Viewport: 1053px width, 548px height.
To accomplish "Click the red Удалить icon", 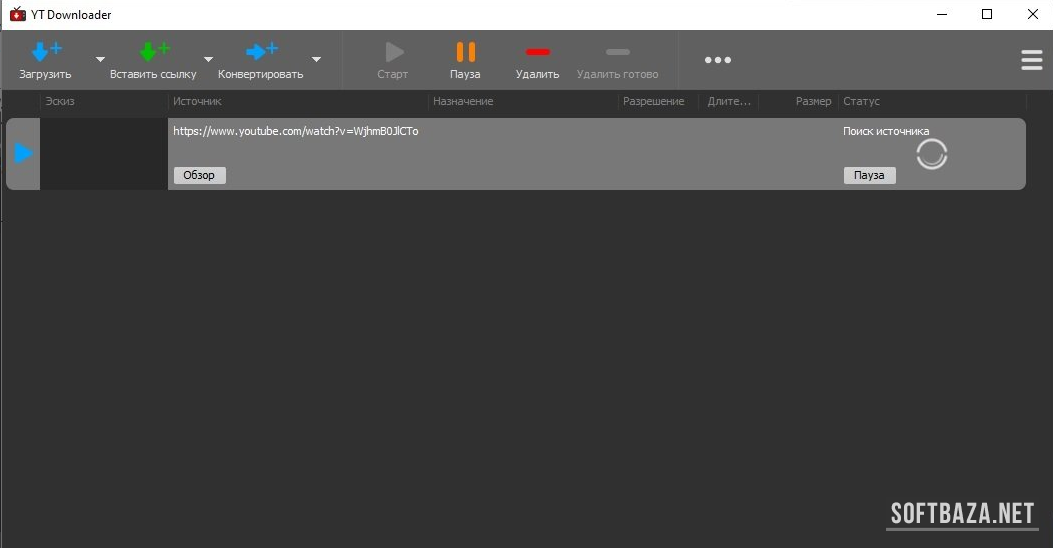I will [538, 52].
